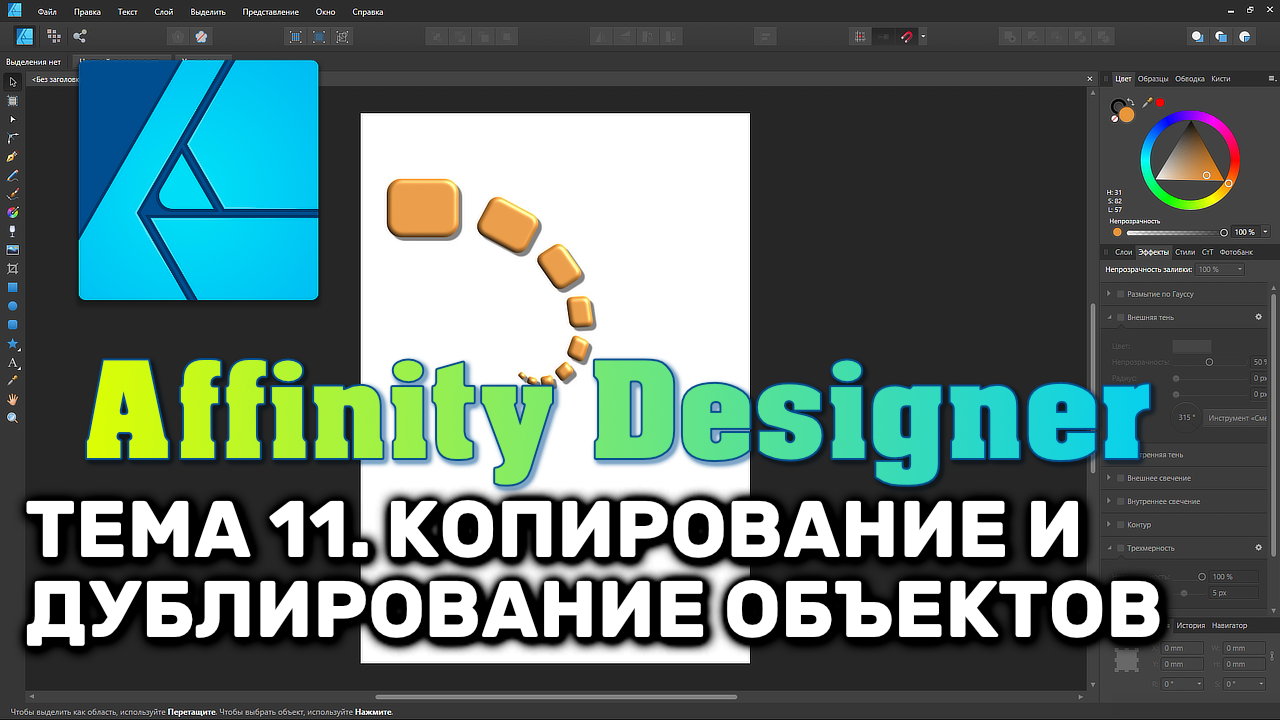Click the color panel opacity slider
The image size is (1280, 720).
point(1175,232)
